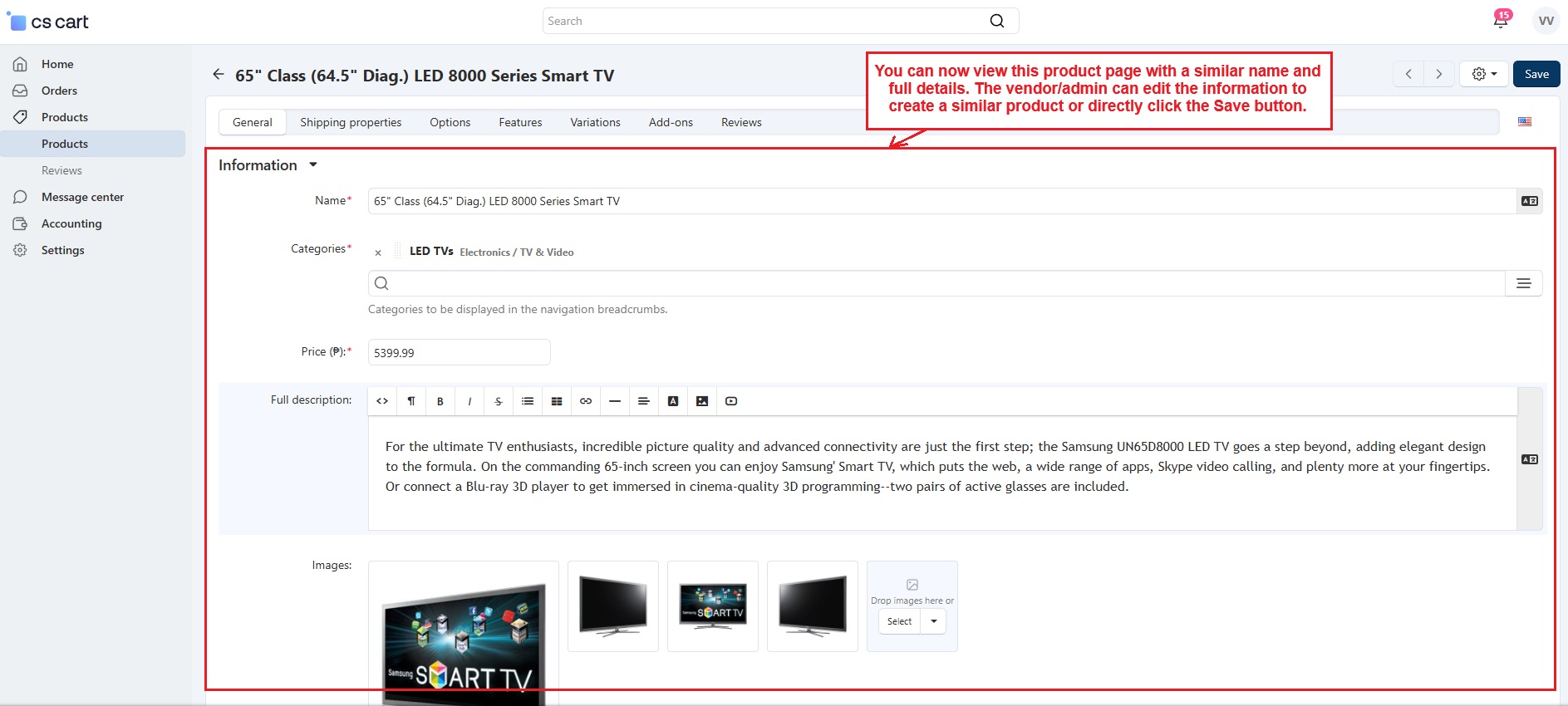Insert a hyperlink in the description
The width and height of the screenshot is (1568, 706).
[x=586, y=401]
